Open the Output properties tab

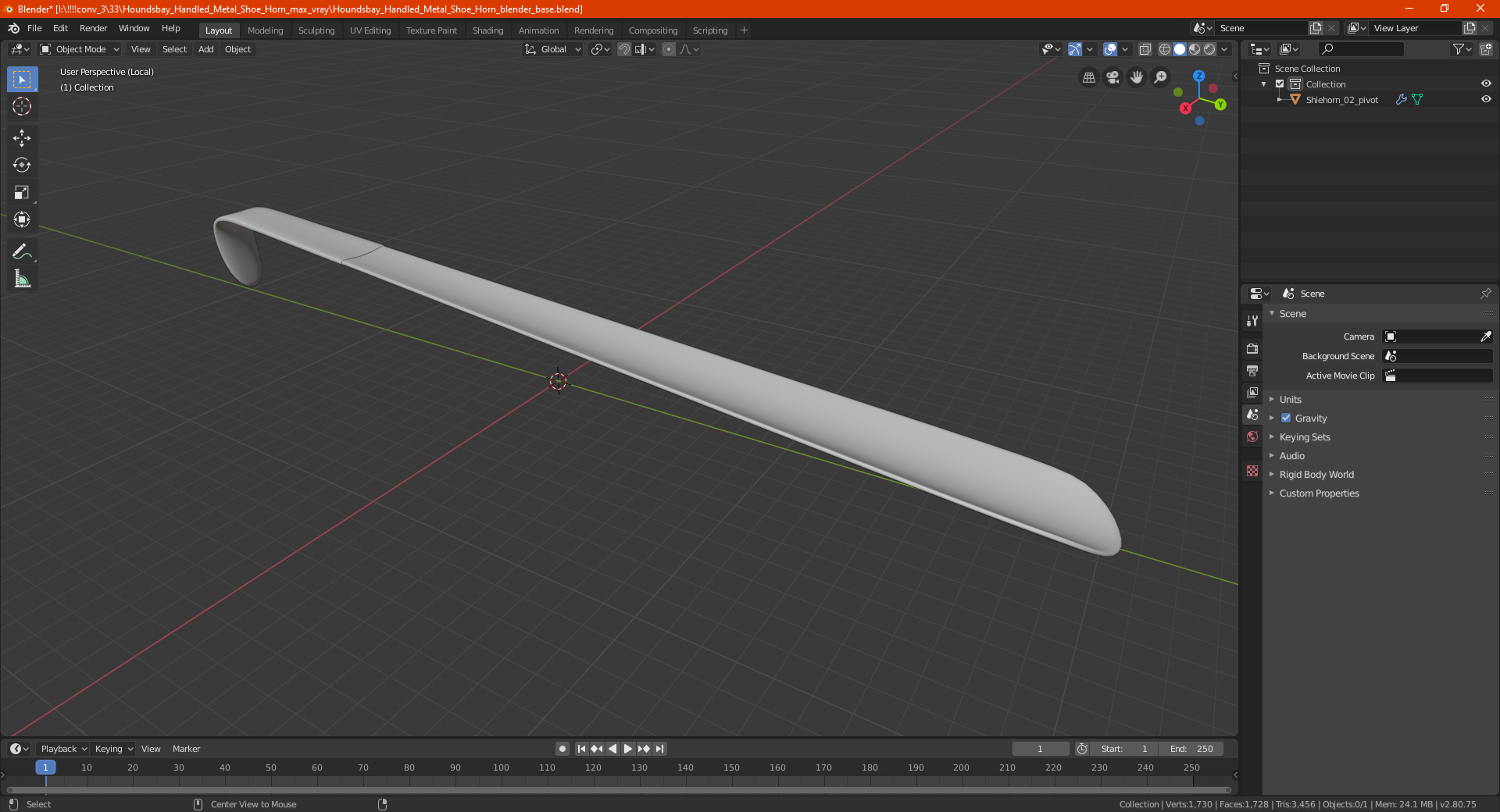(1252, 370)
